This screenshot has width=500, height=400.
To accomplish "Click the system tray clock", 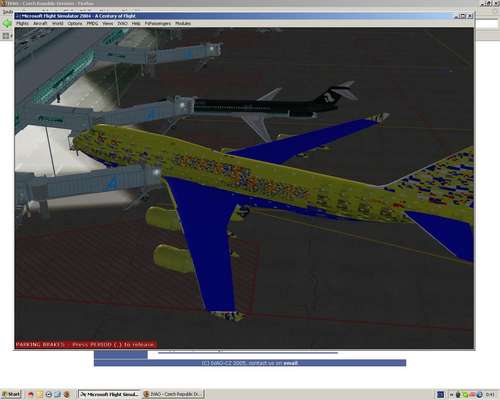I will 490,395.
